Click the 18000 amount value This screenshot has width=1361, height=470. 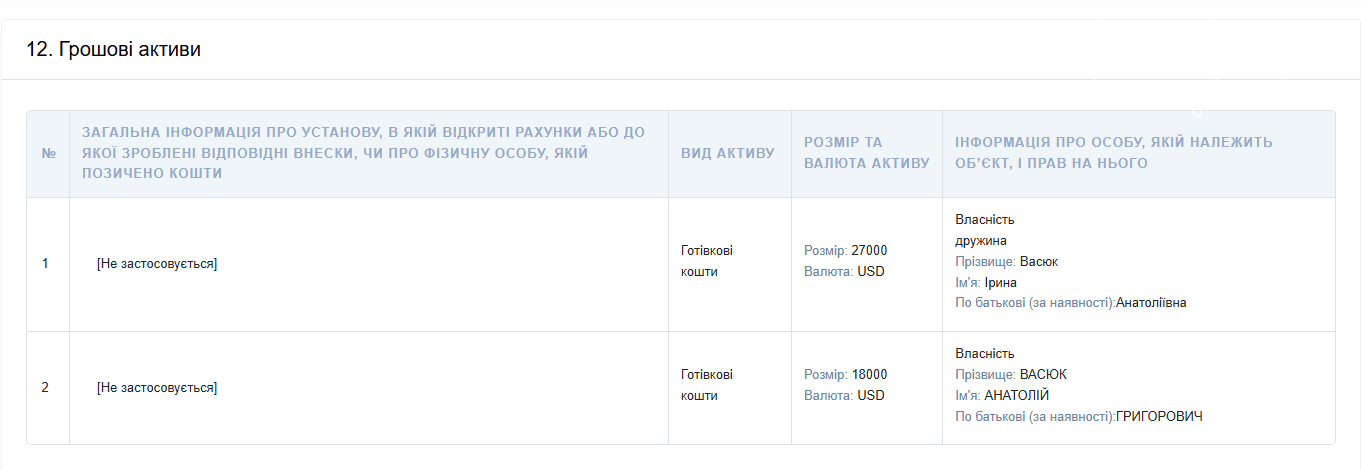[x=869, y=375]
